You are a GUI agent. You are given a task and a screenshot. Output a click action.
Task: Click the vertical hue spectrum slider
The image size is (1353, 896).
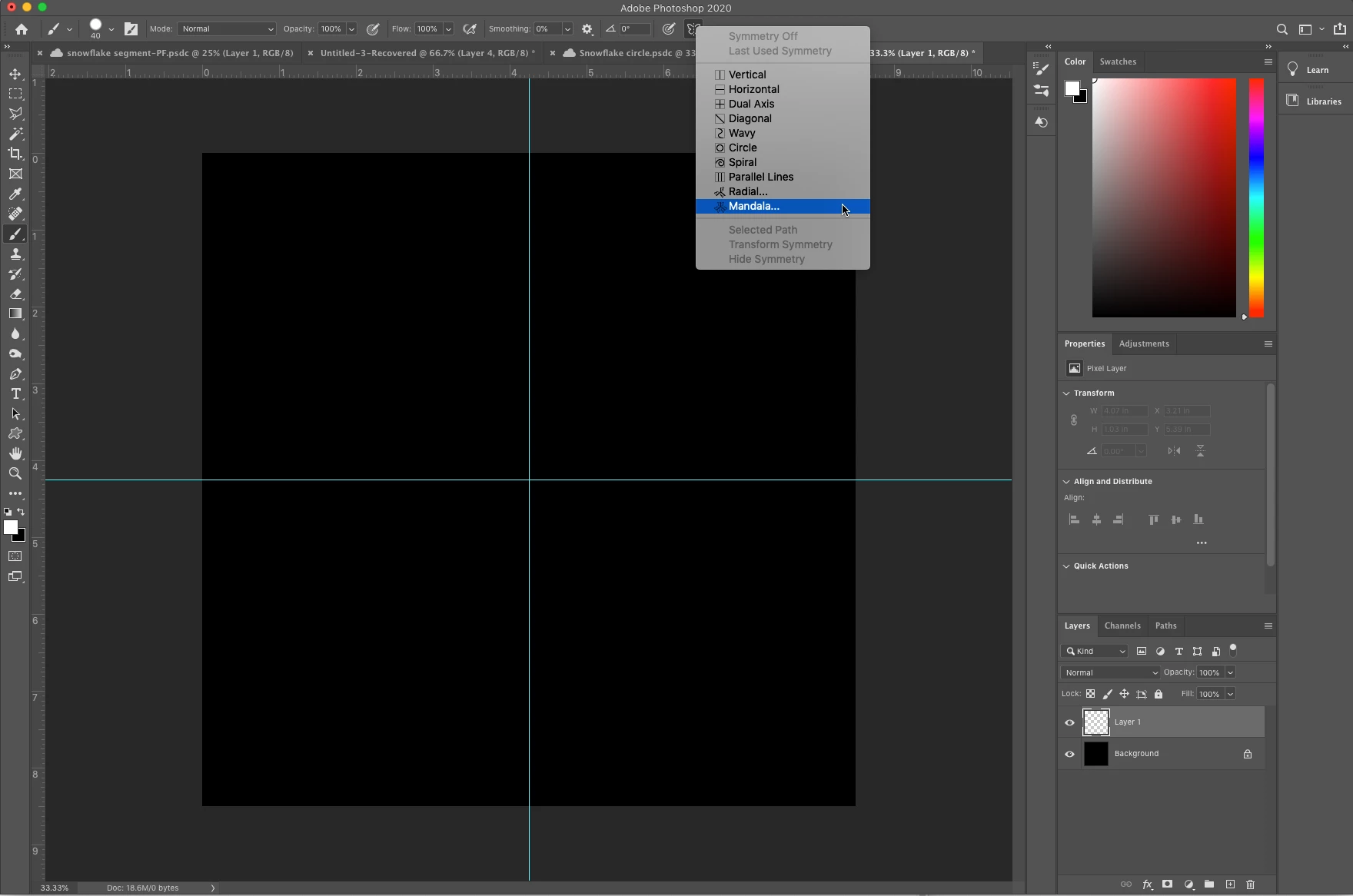tap(1256, 197)
